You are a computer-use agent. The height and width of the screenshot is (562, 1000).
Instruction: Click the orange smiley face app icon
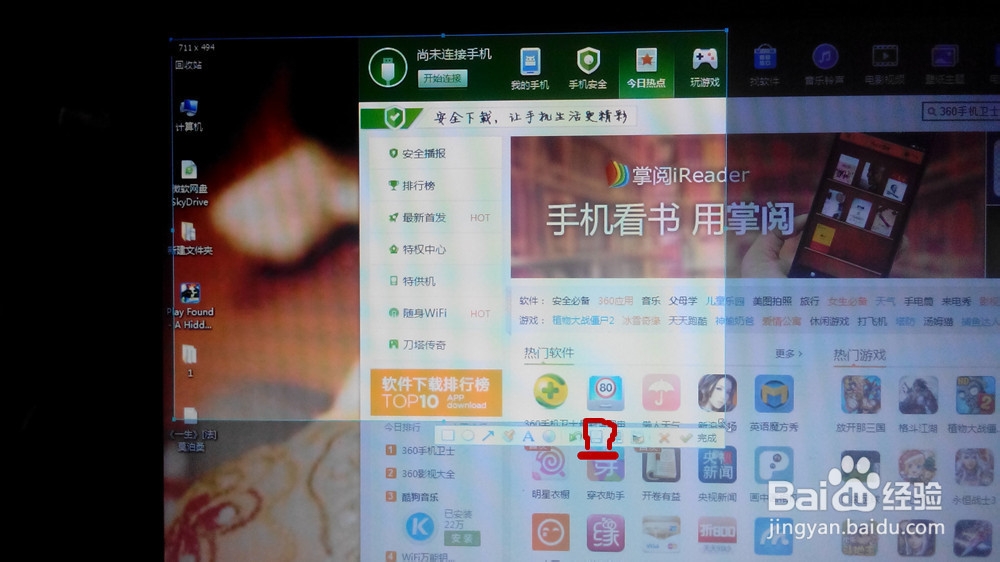(x=550, y=532)
